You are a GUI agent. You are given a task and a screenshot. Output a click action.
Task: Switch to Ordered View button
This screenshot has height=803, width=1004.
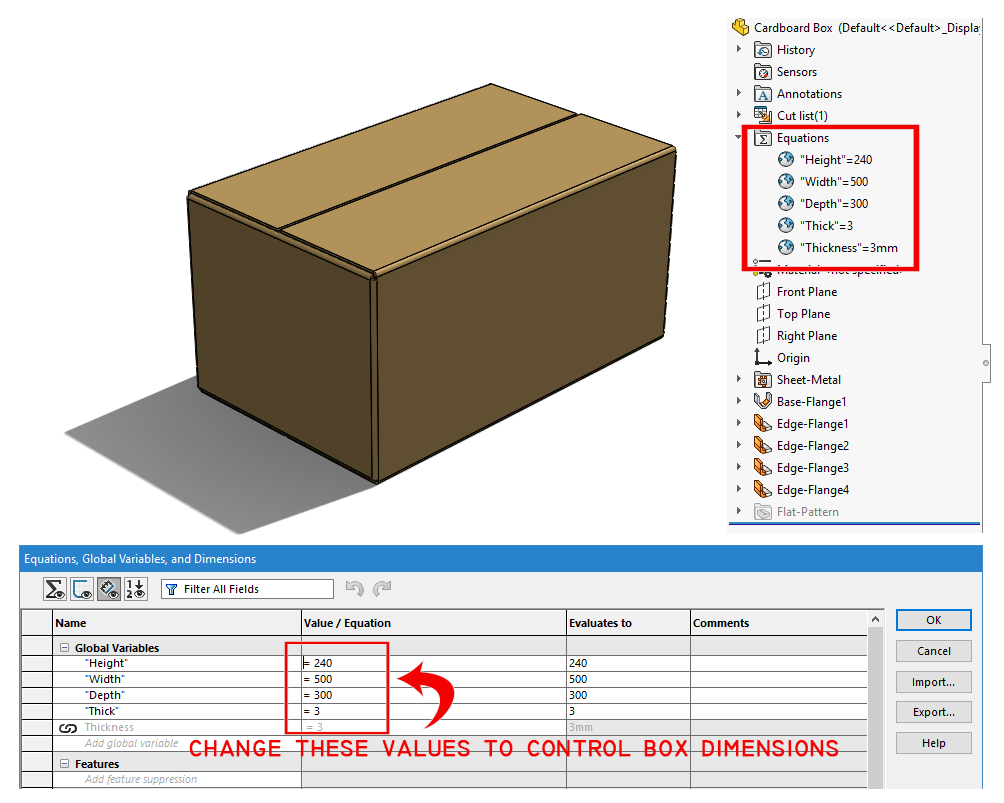[136, 589]
